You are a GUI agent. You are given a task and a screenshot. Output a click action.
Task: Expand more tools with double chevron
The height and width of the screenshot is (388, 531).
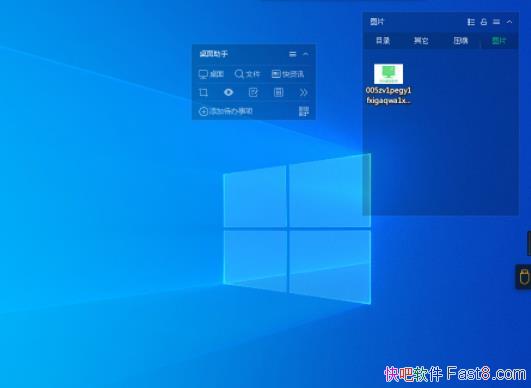[303, 92]
